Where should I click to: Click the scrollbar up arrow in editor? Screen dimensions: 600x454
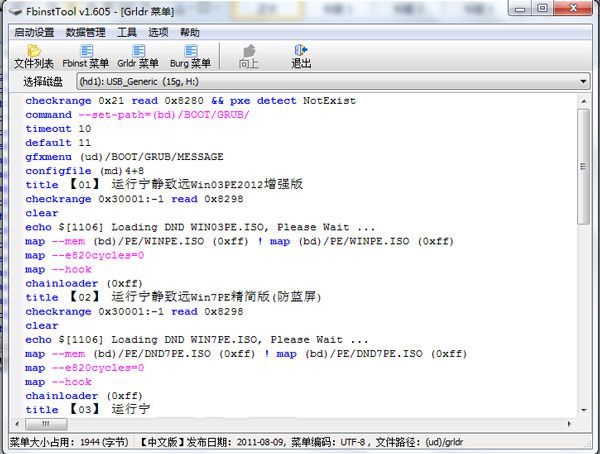(584, 100)
